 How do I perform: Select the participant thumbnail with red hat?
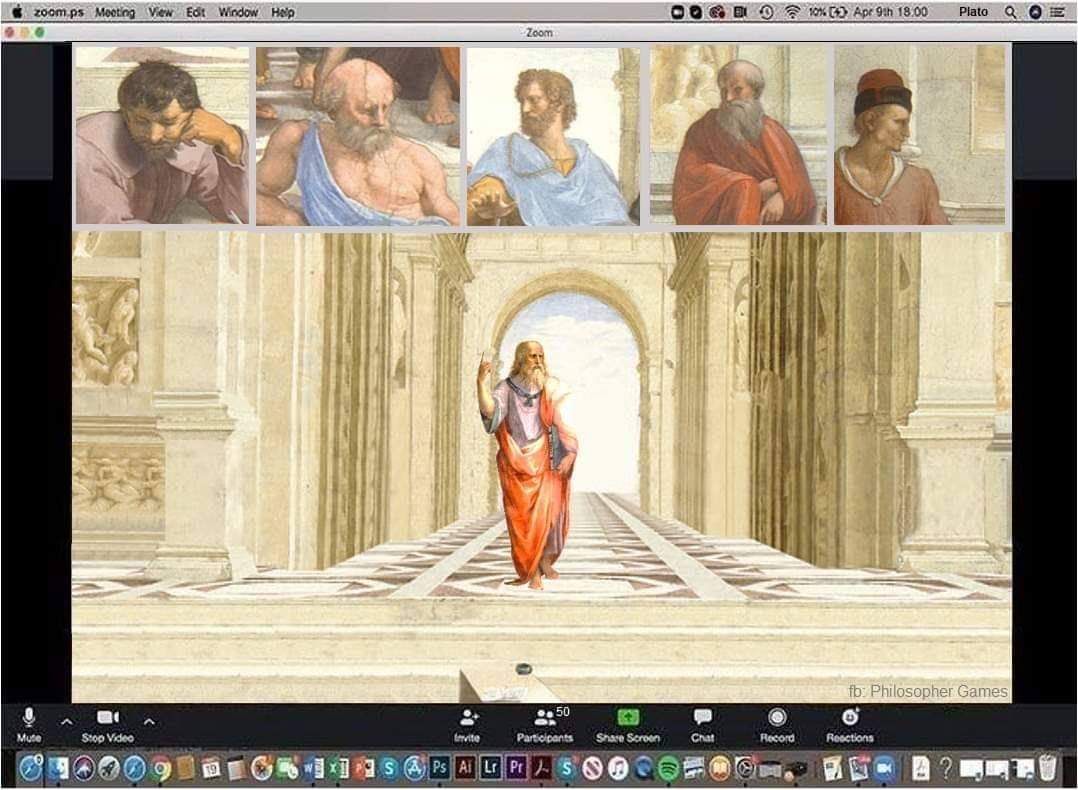coord(919,135)
